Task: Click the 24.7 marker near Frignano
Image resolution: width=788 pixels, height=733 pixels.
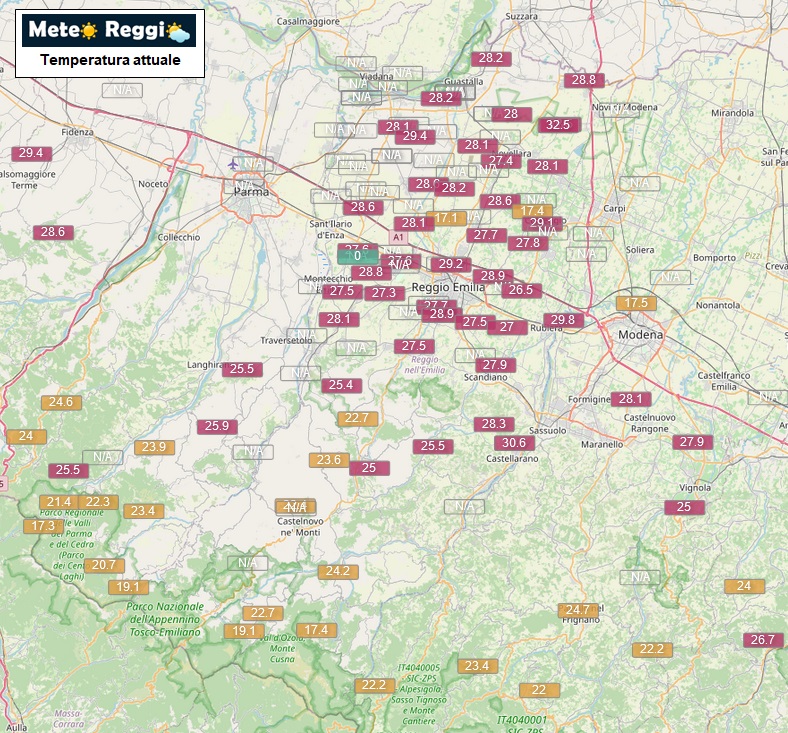Action: tap(577, 610)
